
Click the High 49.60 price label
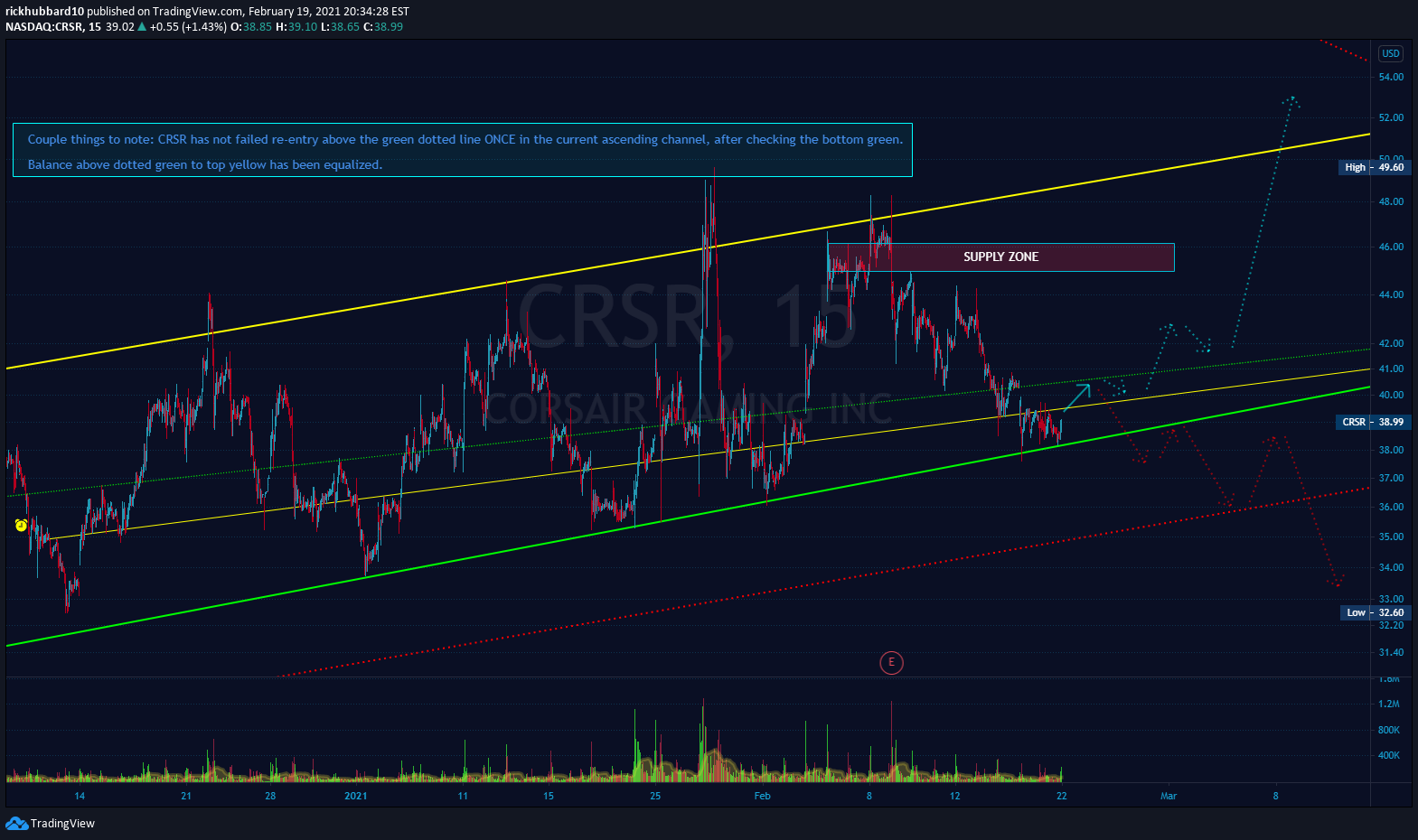[x=1373, y=167]
